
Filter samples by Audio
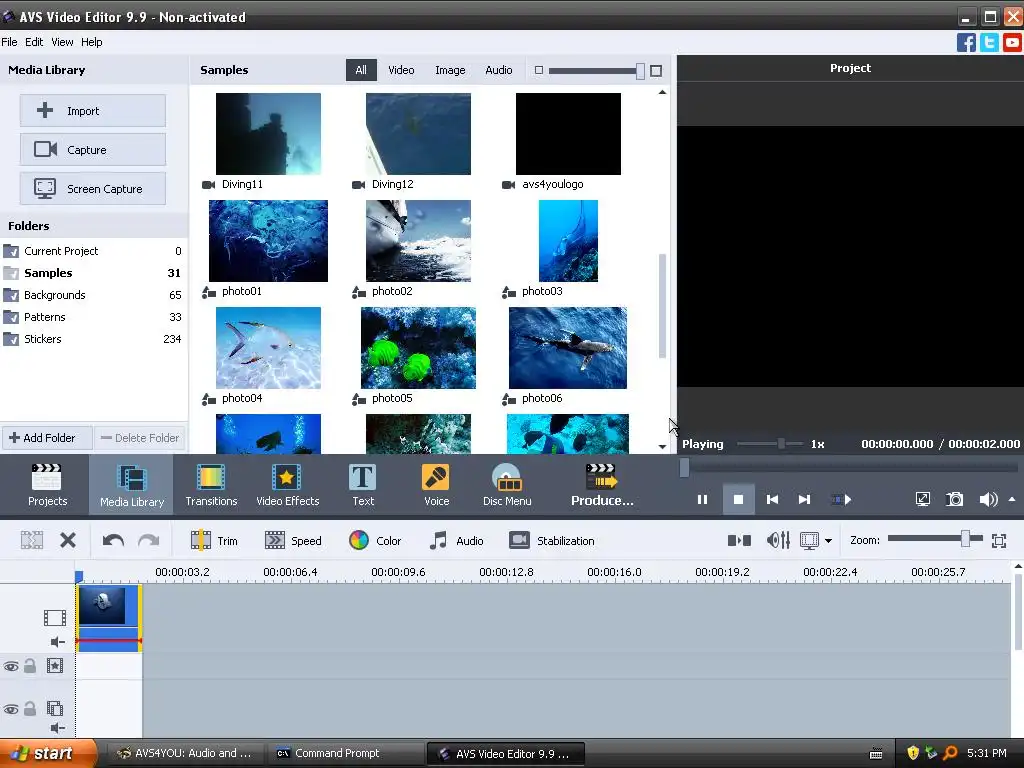click(498, 70)
